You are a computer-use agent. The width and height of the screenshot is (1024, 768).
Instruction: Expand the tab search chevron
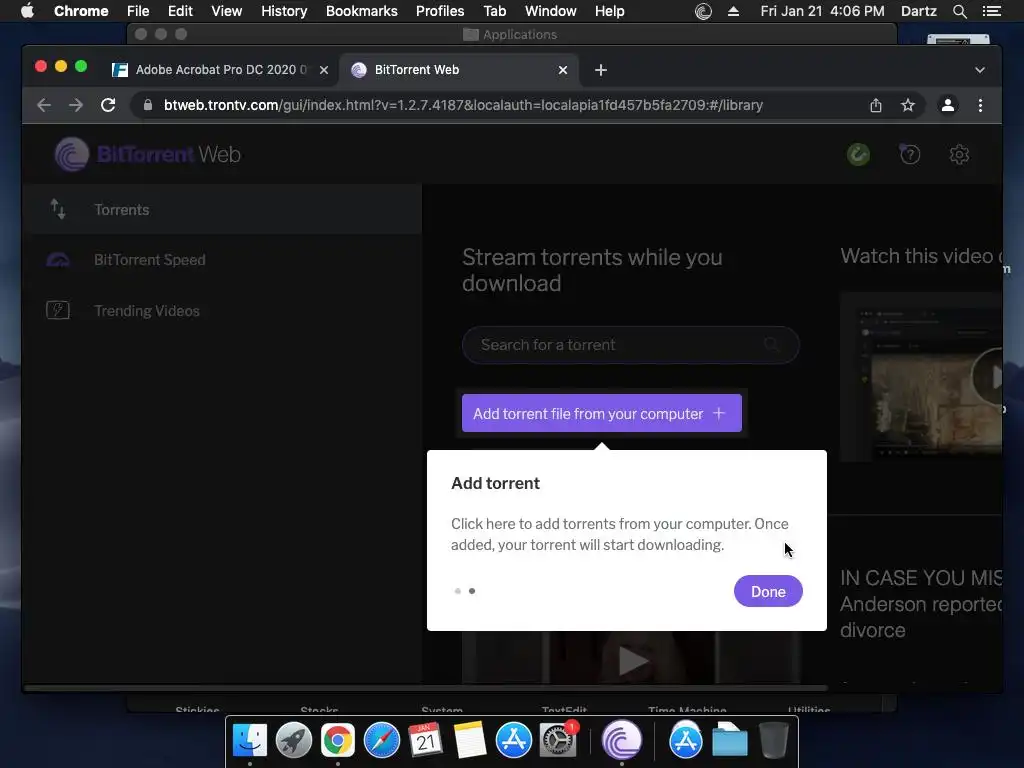[980, 70]
